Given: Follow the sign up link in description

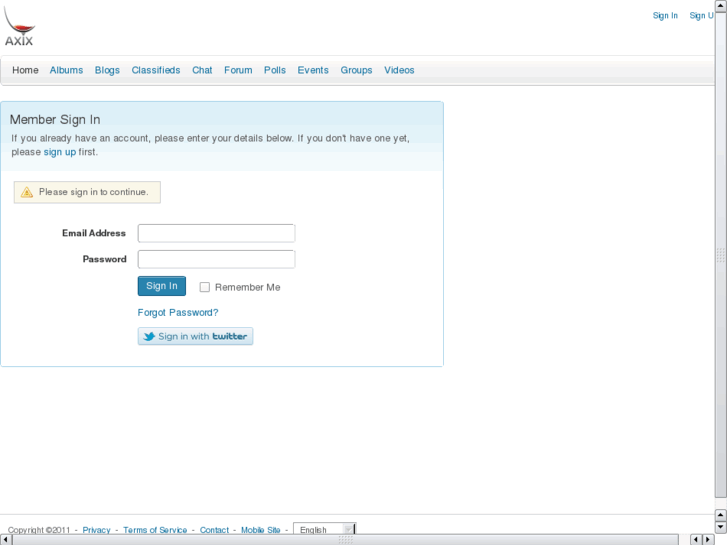Looking at the screenshot, I should pyautogui.click(x=60, y=152).
